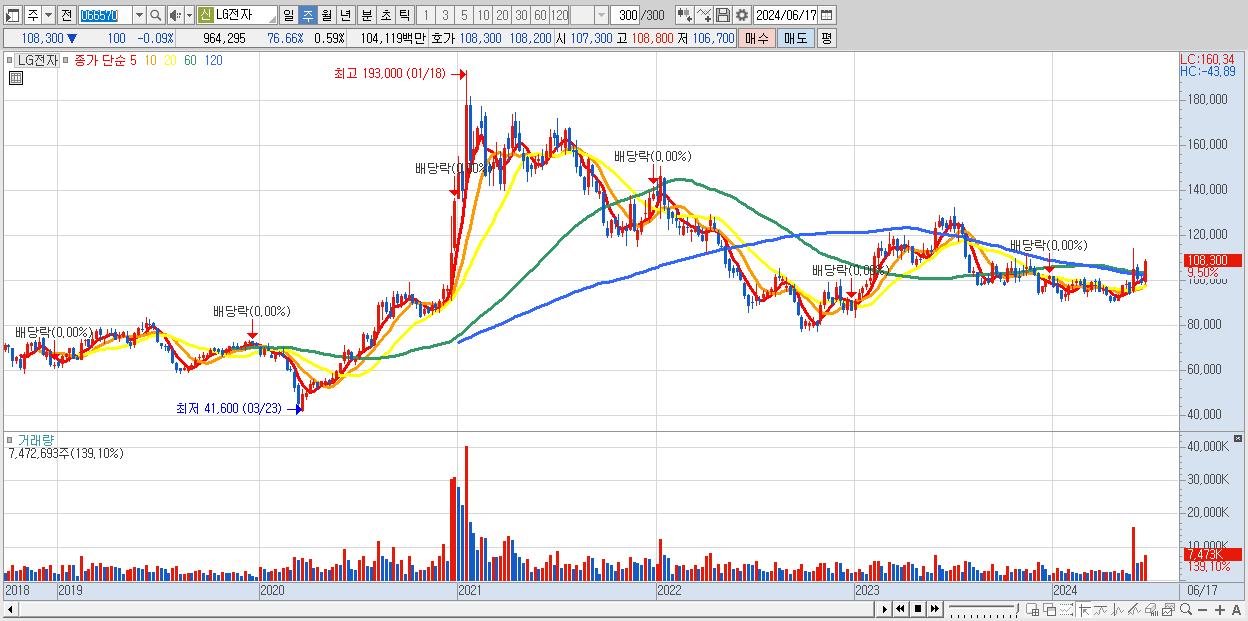Edit the candle count field 300
Viewport: 1248px width, 621px height.
point(625,15)
